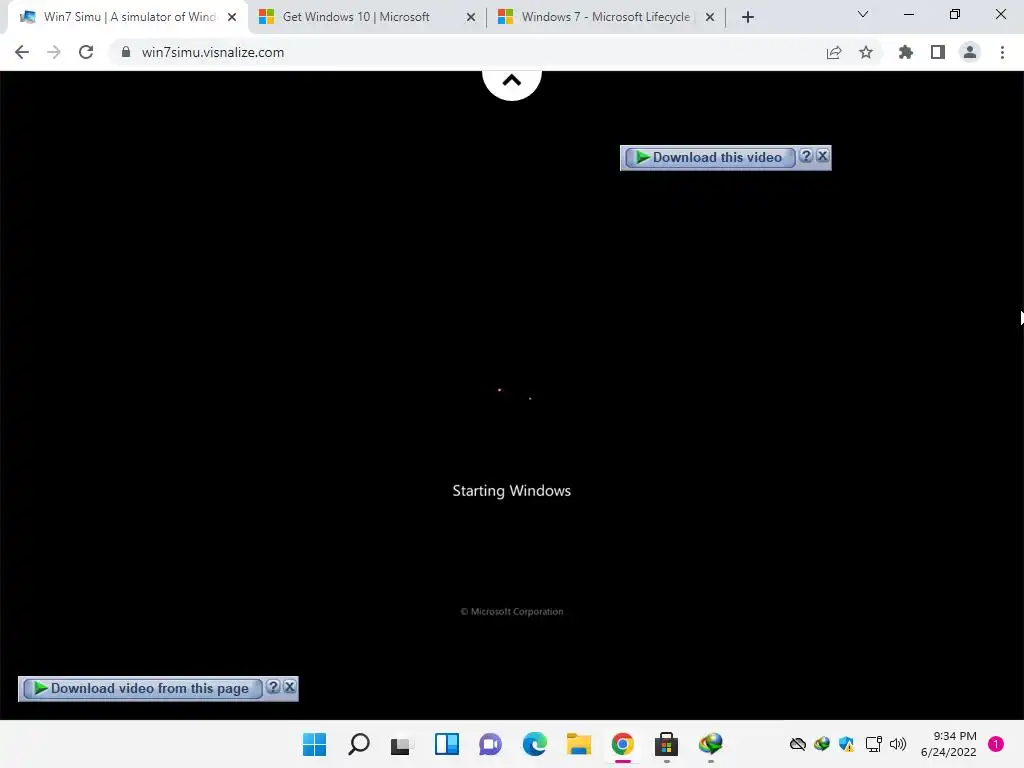Open Internet Download Manager on taskbar
The image size is (1024, 768).
tap(711, 744)
